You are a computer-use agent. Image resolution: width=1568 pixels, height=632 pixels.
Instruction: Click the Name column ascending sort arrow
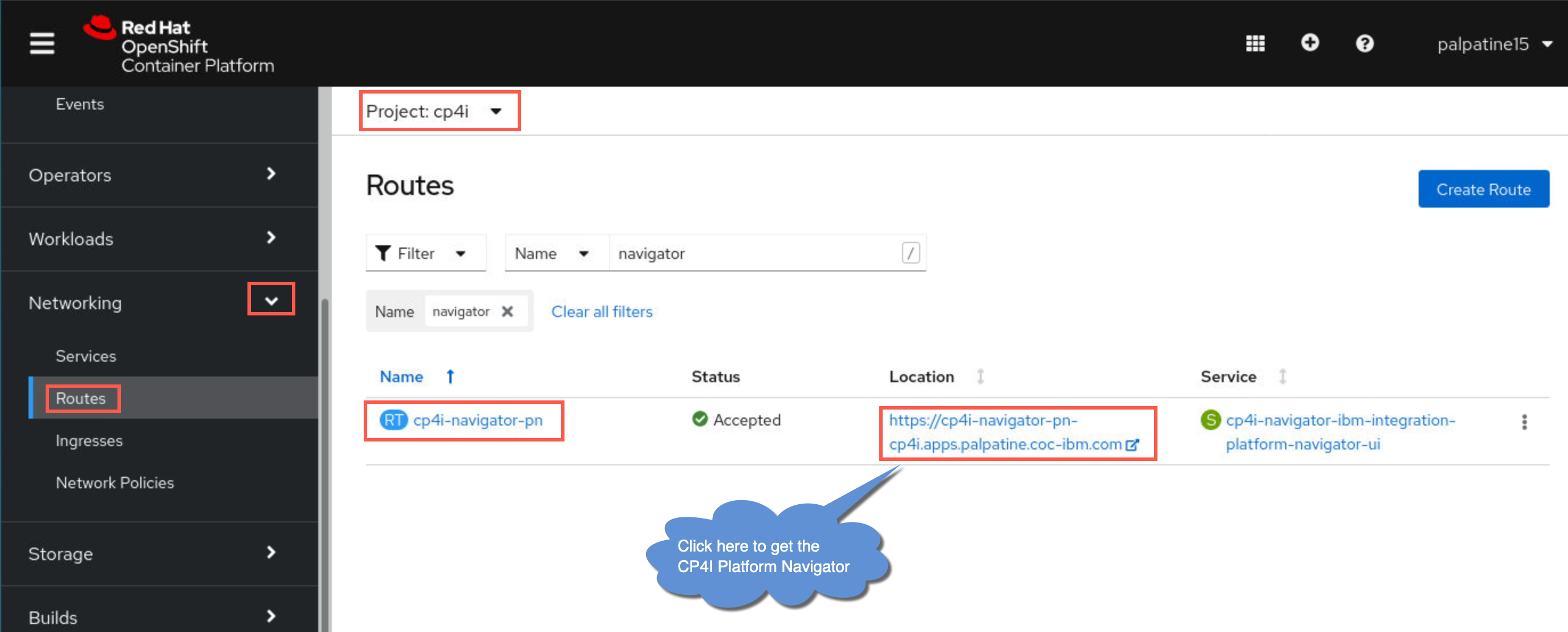pyautogui.click(x=450, y=377)
